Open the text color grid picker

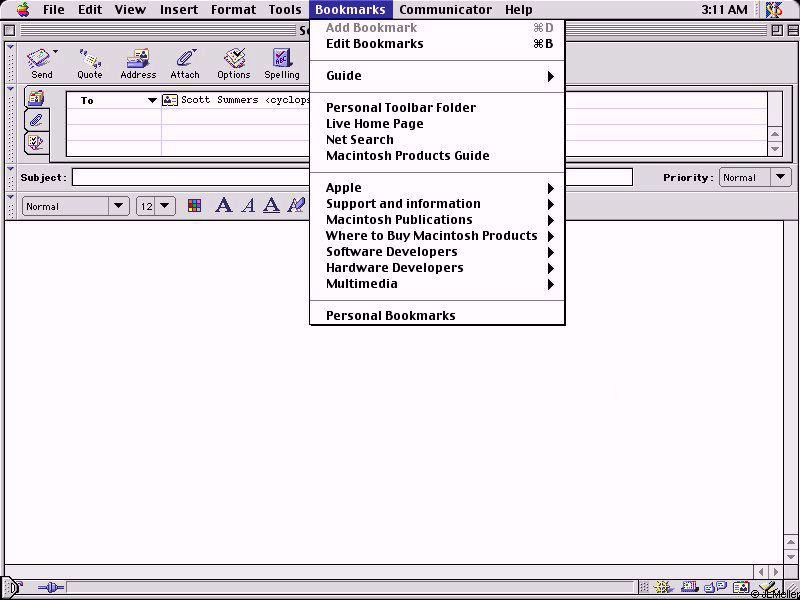pyautogui.click(x=194, y=206)
